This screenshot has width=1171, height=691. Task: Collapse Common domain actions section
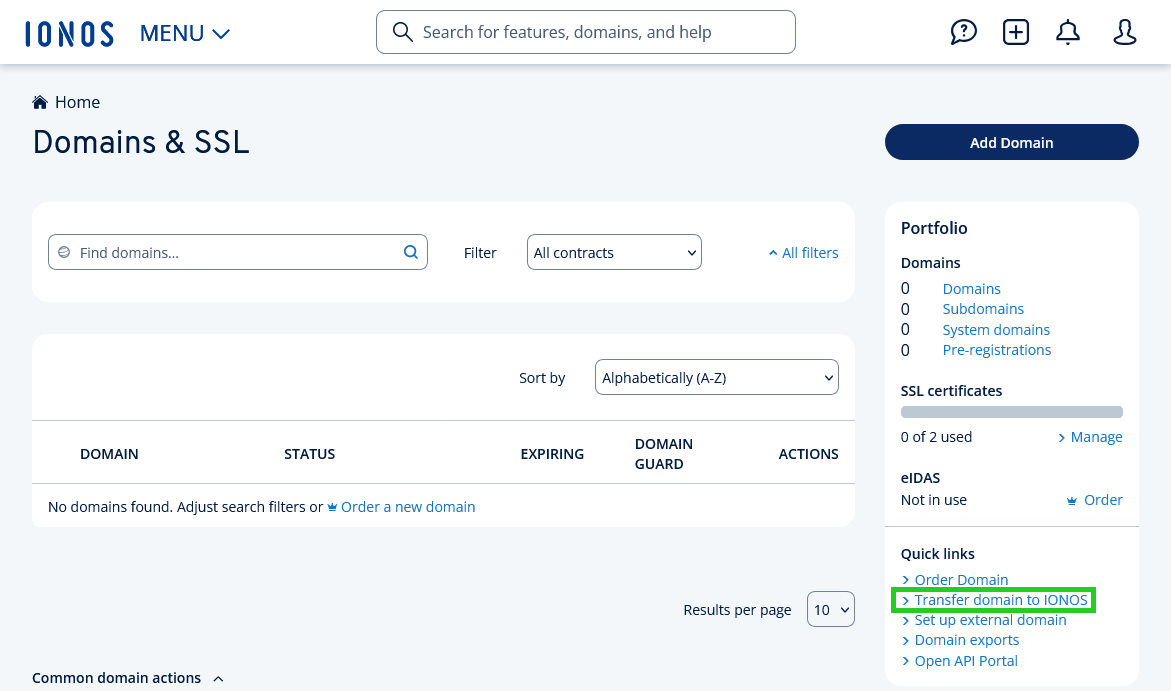[218, 677]
